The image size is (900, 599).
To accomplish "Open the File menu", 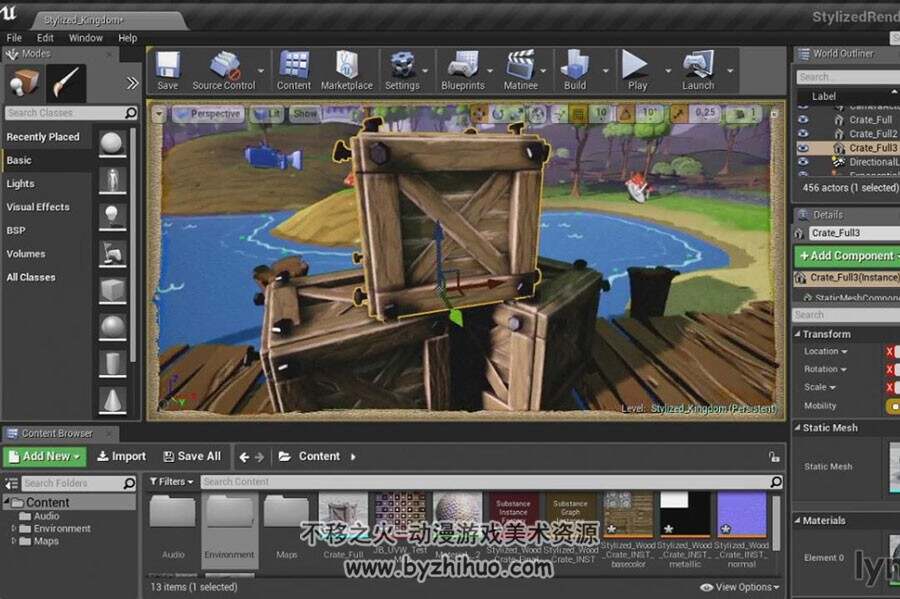I will [14, 38].
